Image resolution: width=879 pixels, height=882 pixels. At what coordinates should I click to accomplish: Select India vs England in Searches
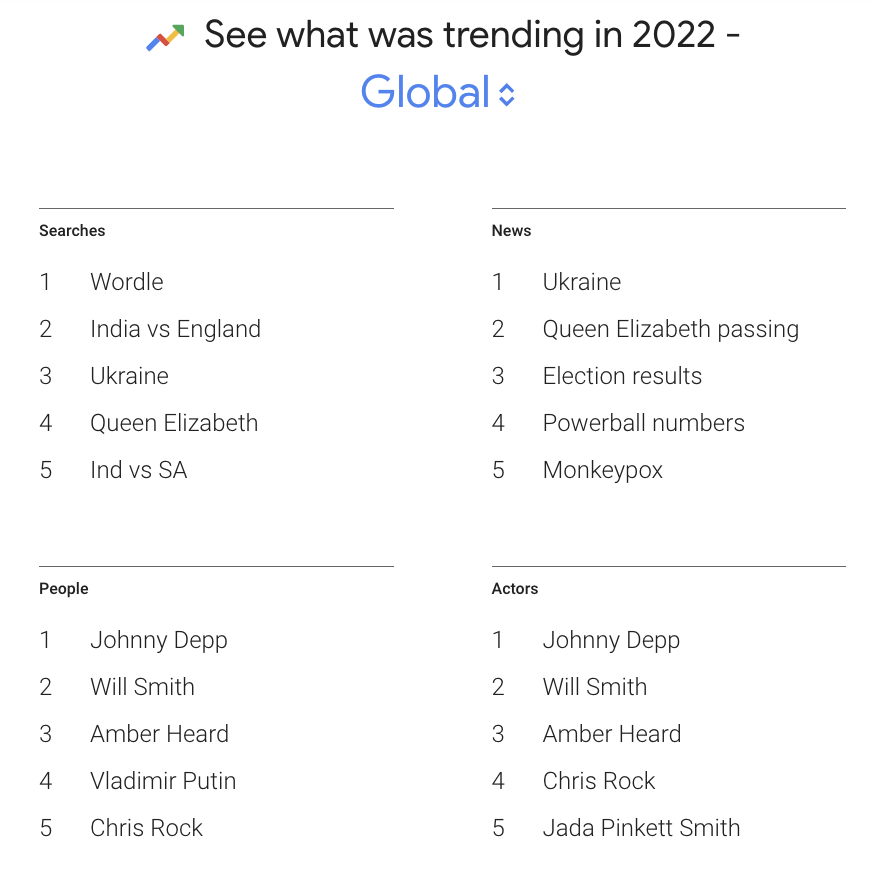click(175, 329)
